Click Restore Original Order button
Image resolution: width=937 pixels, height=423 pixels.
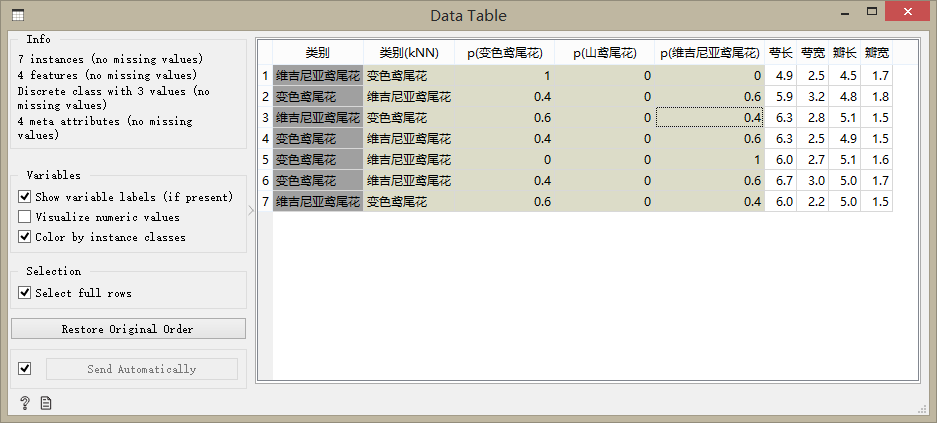click(x=128, y=329)
